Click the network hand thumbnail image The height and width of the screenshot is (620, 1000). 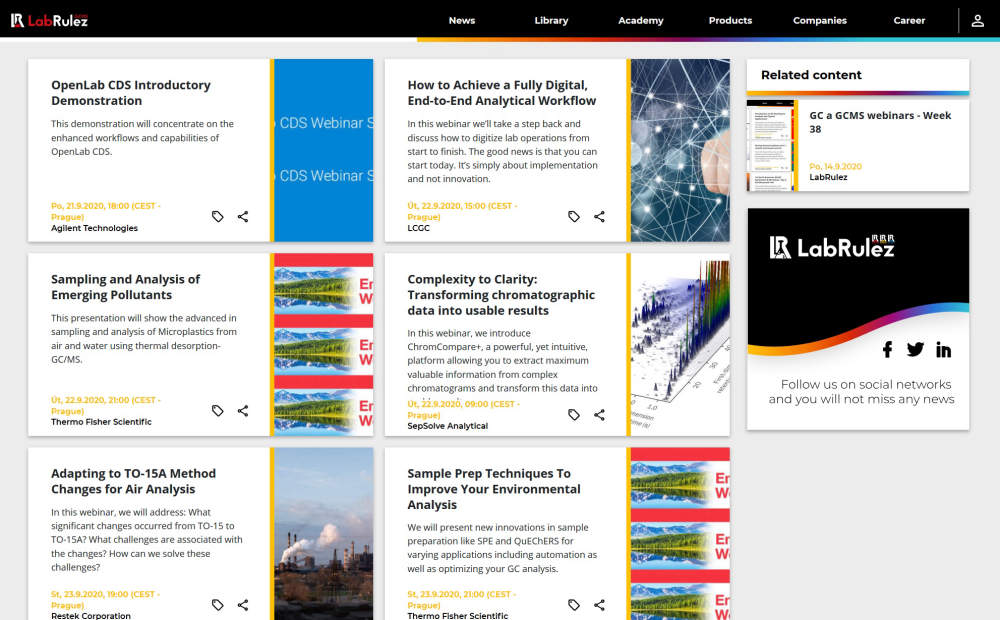680,150
